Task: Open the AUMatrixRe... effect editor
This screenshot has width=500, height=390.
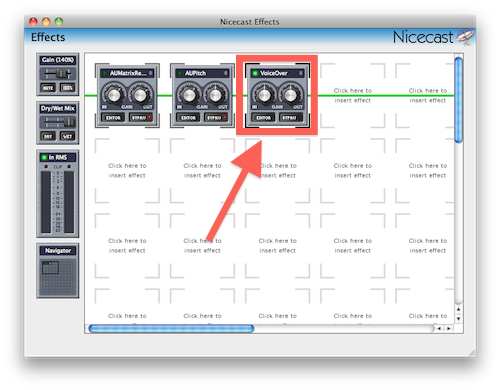Action: pyautogui.click(x=113, y=118)
